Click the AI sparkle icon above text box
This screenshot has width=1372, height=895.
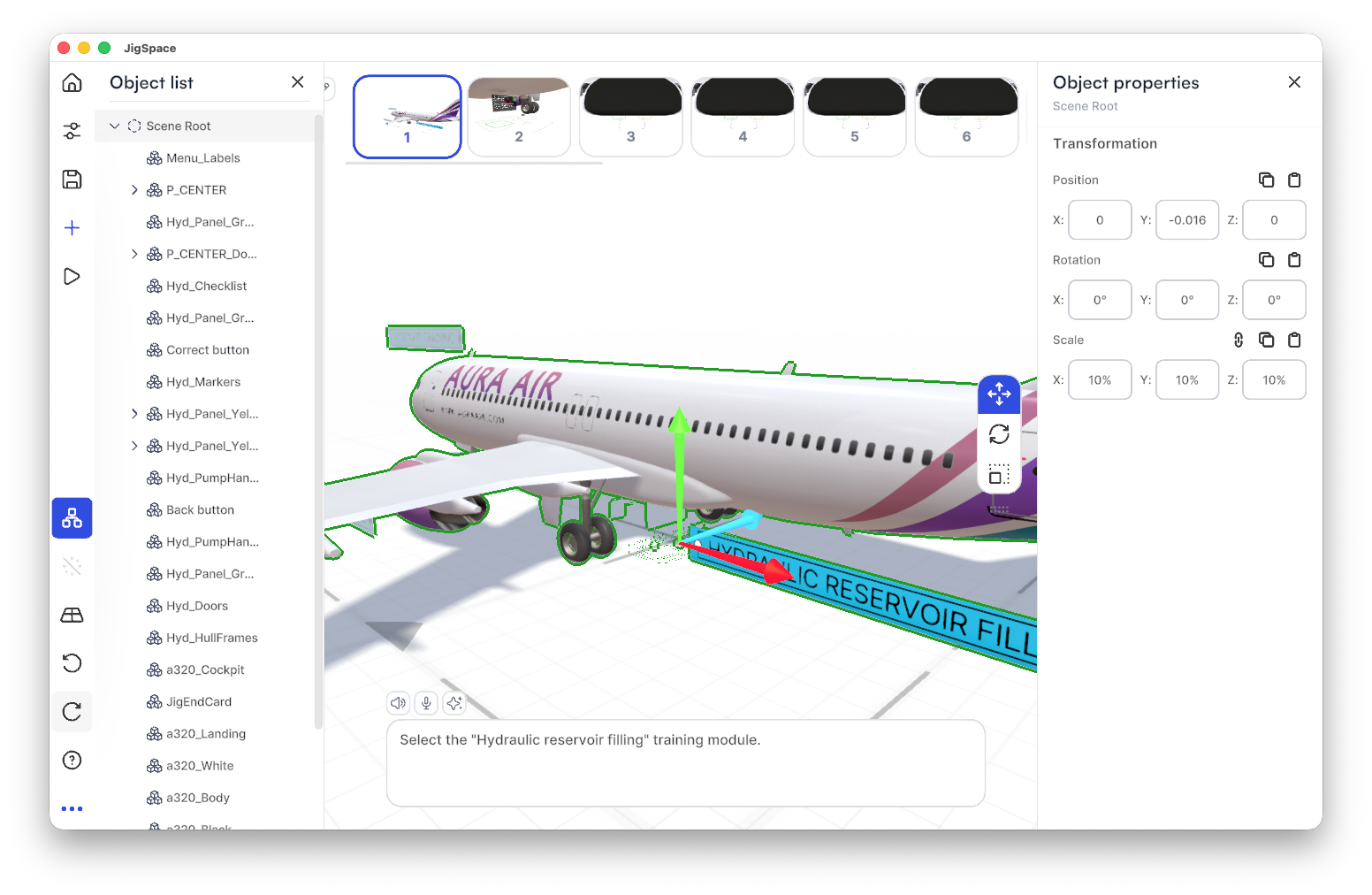(454, 703)
